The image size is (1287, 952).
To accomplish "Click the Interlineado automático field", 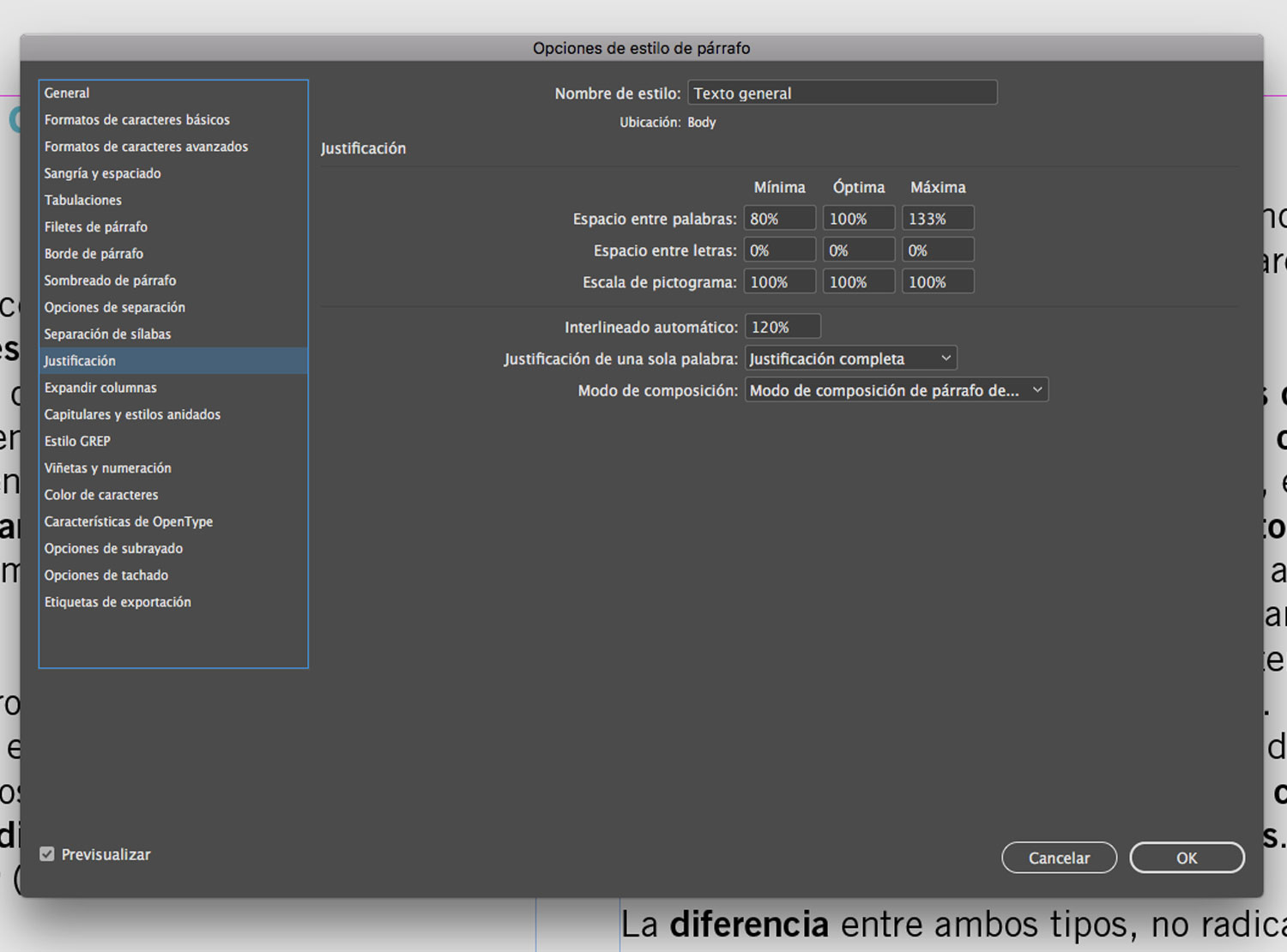I will point(782,327).
